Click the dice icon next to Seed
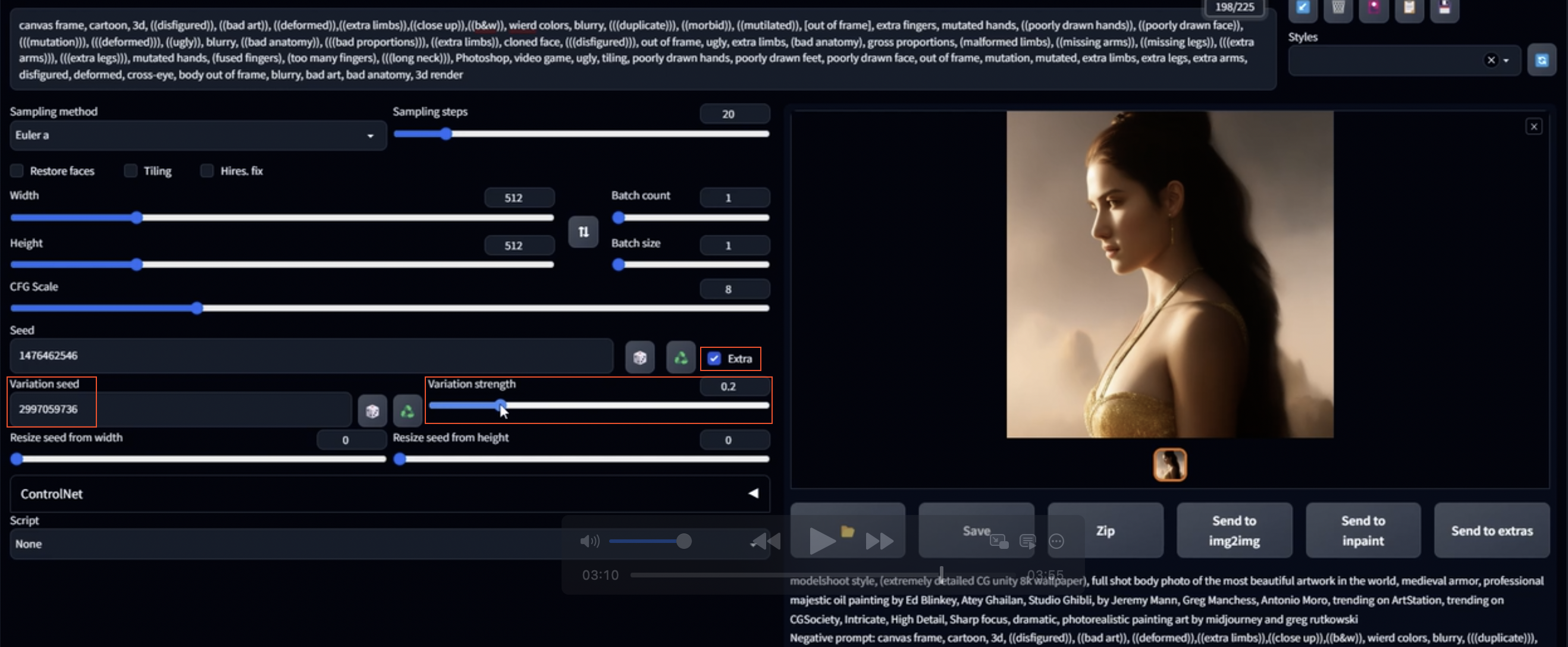The image size is (1568, 647). coord(639,357)
